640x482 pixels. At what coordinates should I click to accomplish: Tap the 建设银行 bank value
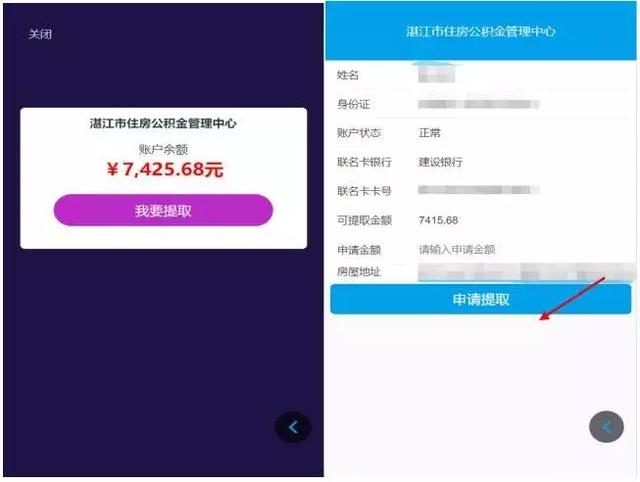coord(440,162)
